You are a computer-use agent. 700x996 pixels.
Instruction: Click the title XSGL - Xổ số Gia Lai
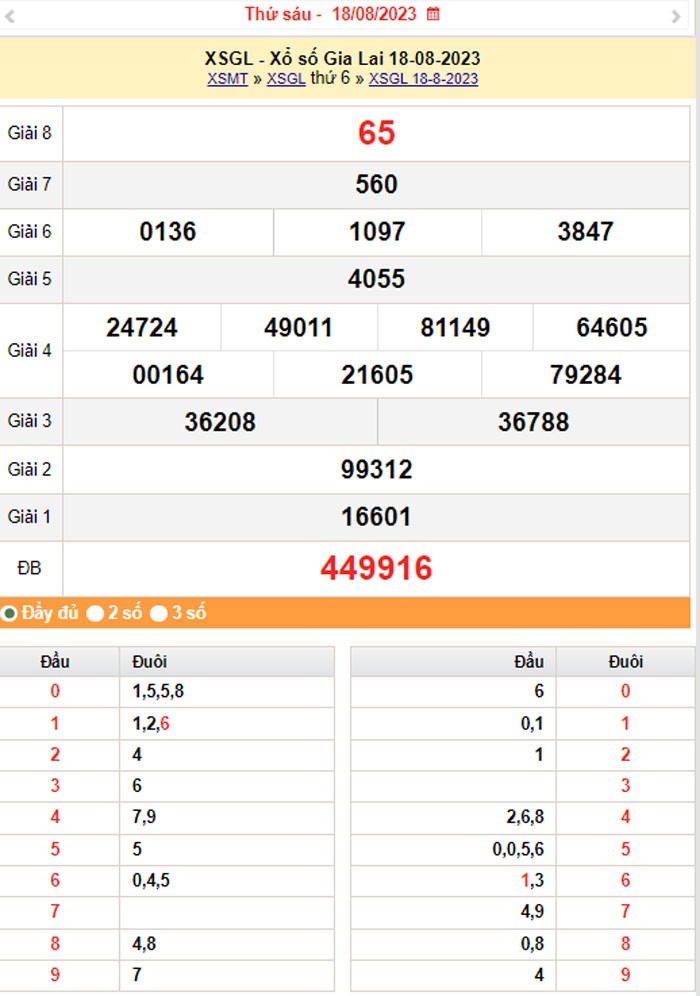click(x=342, y=58)
